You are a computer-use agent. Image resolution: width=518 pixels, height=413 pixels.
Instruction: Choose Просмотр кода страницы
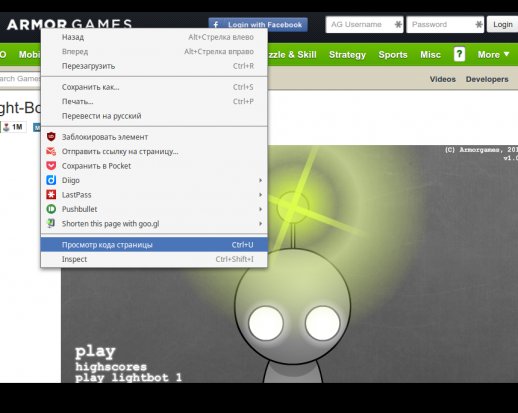click(154, 245)
